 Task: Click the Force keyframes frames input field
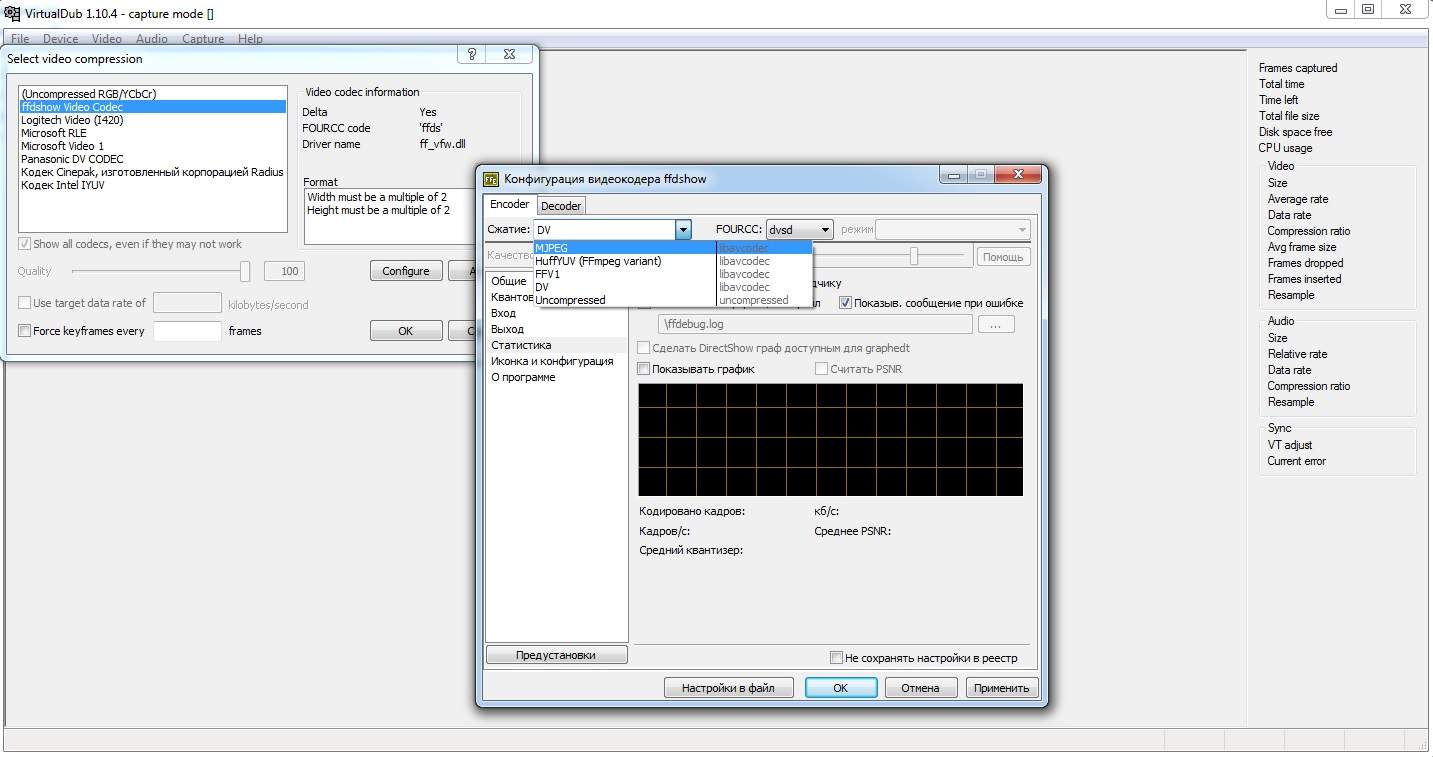click(x=187, y=331)
